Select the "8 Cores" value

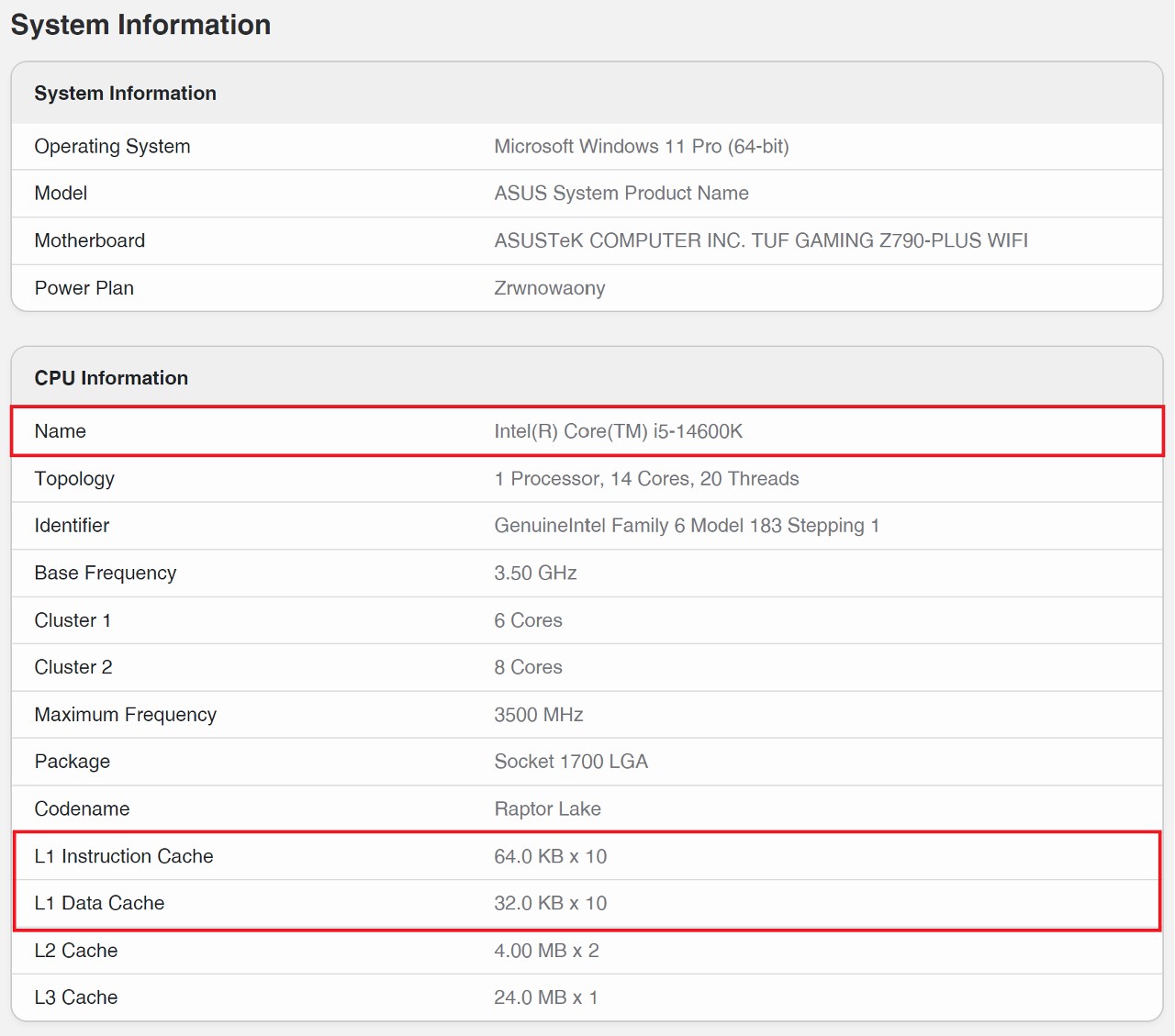pos(529,667)
